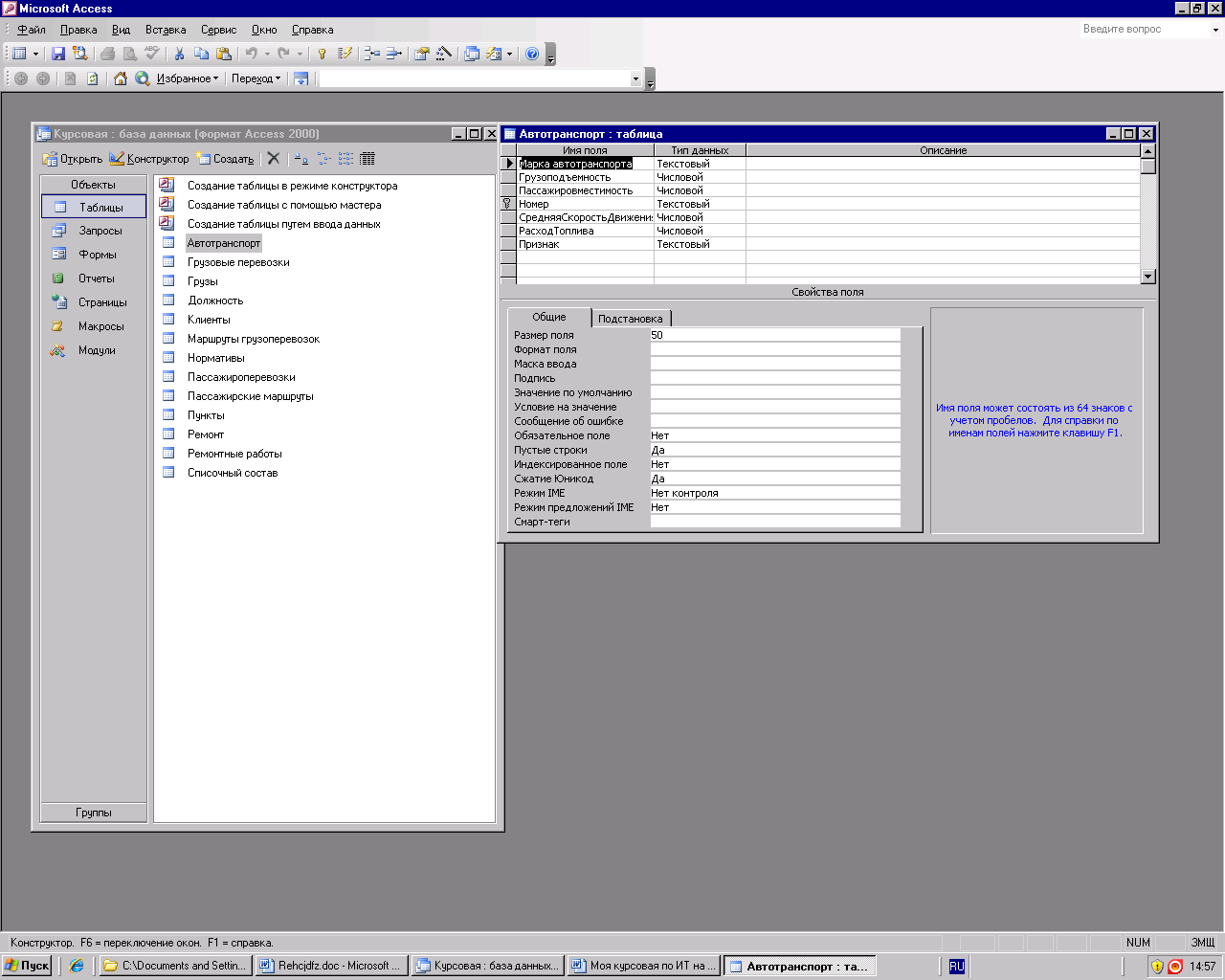Click the web toolbar Home icon

coord(121,78)
